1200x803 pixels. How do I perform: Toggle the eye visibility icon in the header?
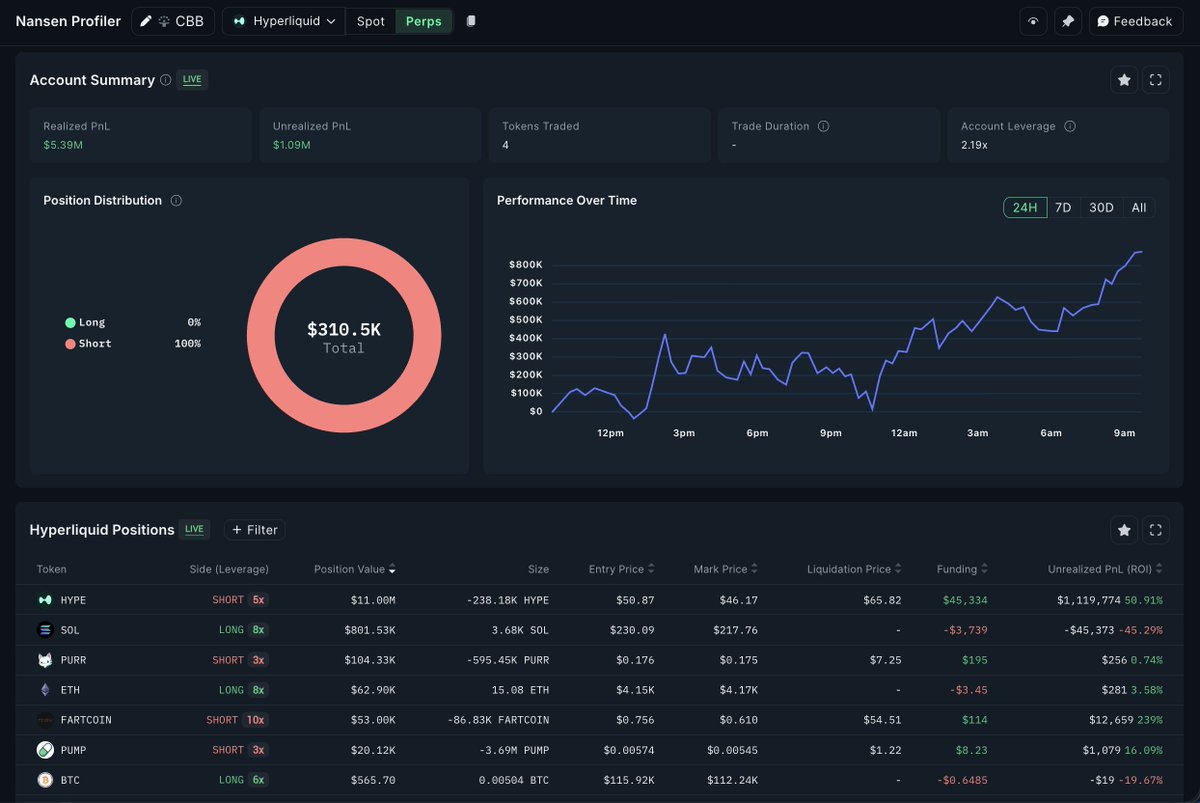(x=1034, y=21)
